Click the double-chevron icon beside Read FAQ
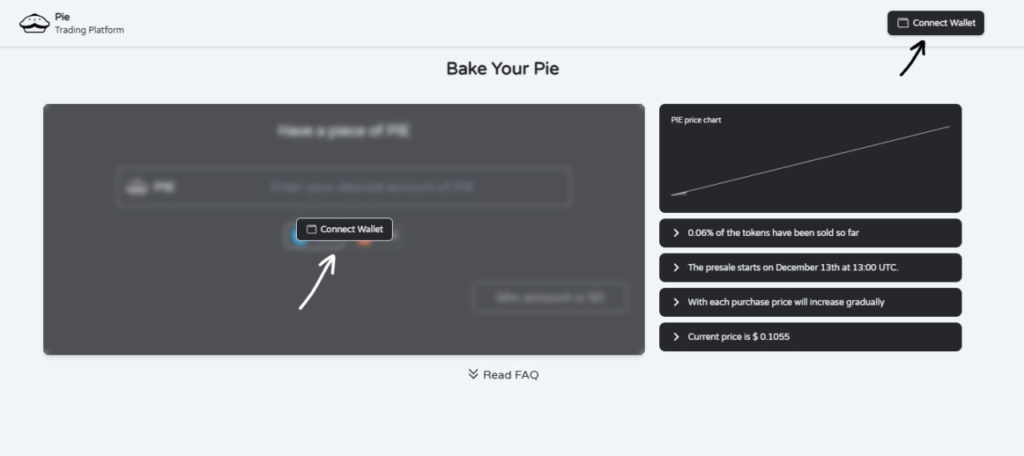This screenshot has width=1024, height=456. [x=473, y=374]
